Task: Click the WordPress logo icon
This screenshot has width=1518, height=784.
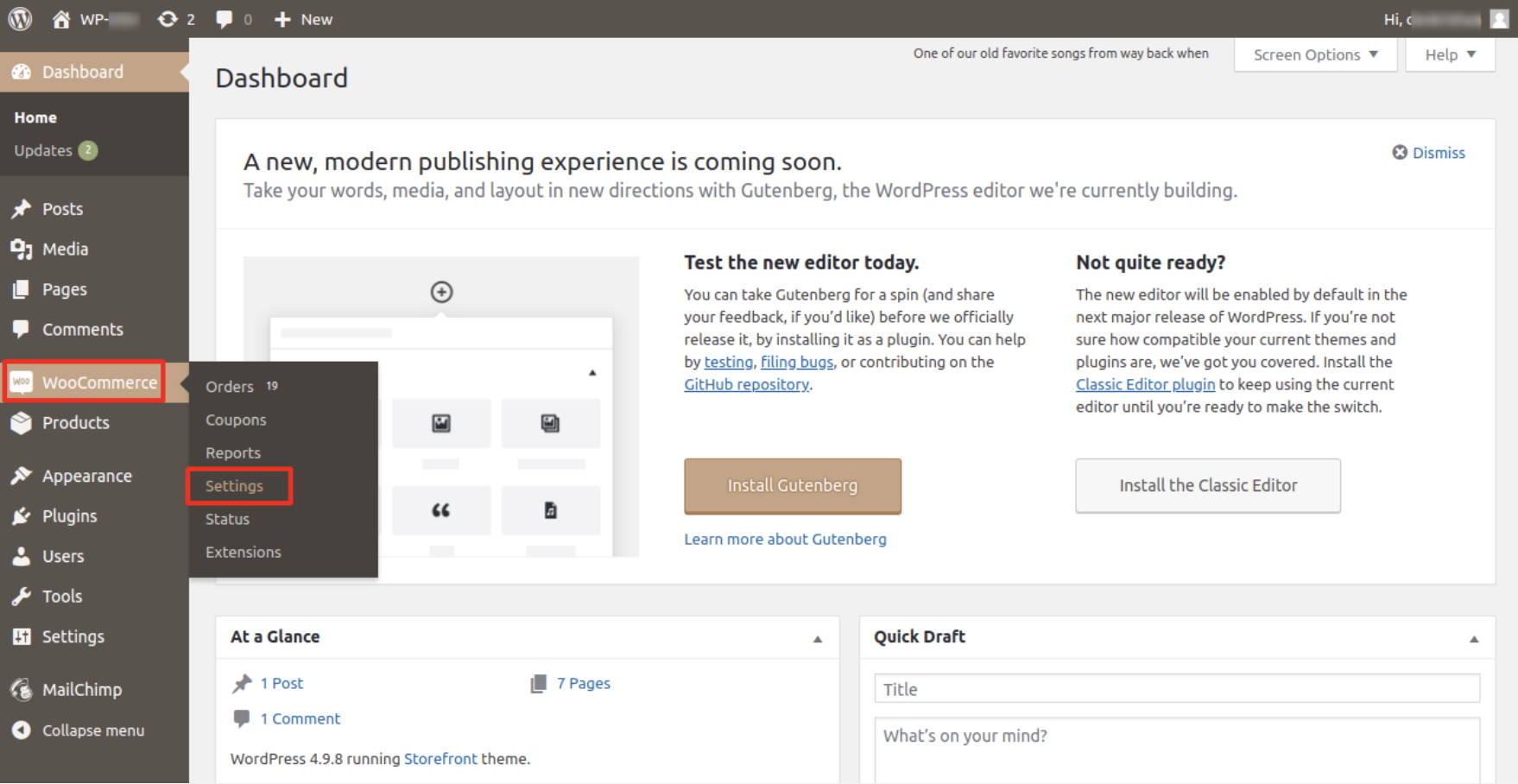Action: coord(20,19)
